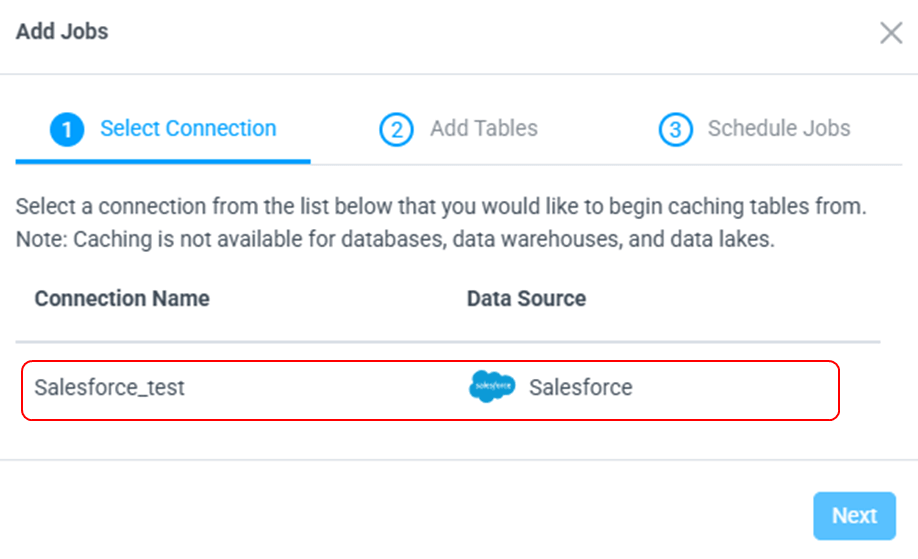
Task: Click the step 3 circle icon
Action: tap(675, 129)
